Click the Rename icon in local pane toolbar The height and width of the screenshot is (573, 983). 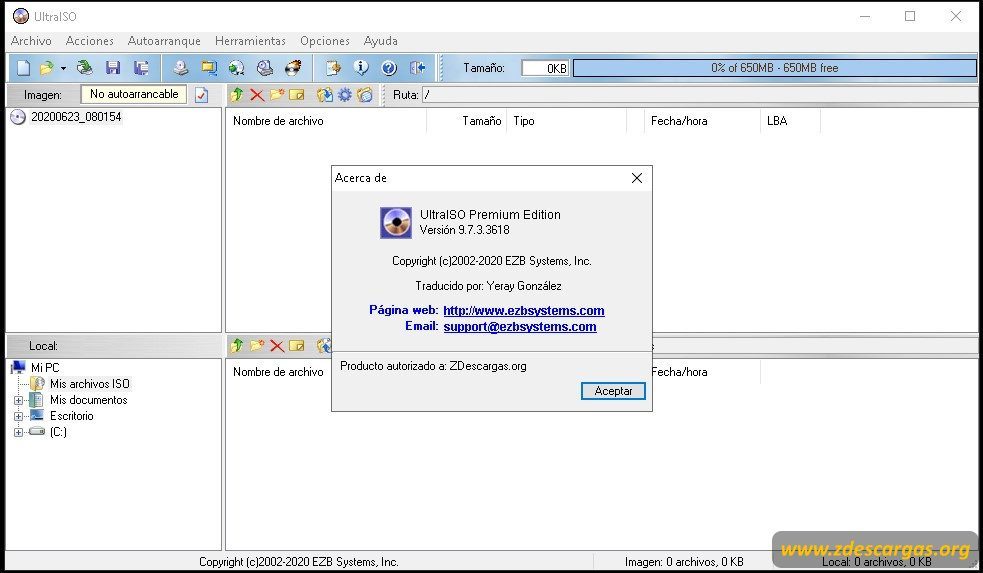(297, 345)
